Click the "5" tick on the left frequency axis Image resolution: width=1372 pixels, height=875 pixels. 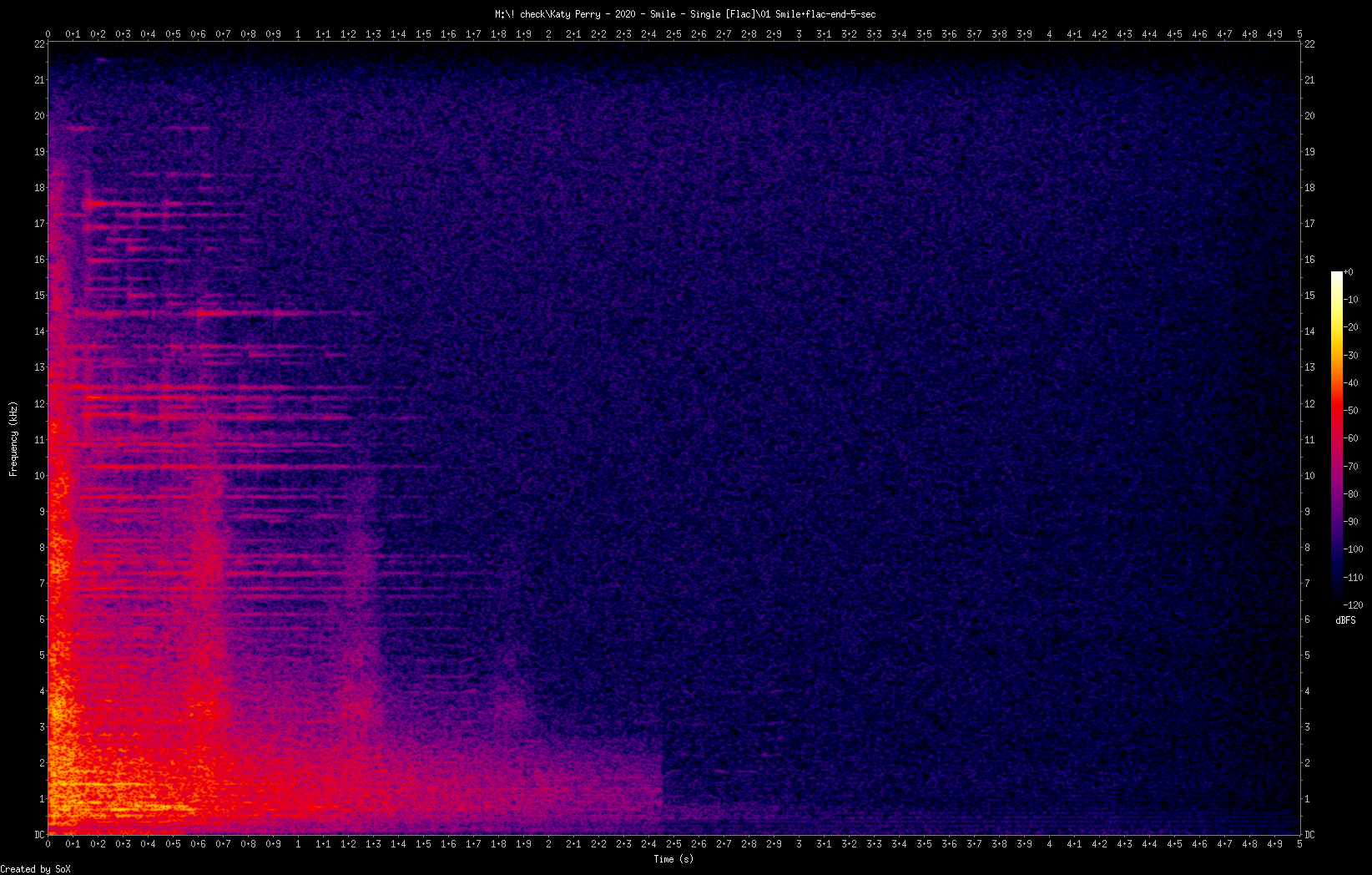tap(42, 655)
